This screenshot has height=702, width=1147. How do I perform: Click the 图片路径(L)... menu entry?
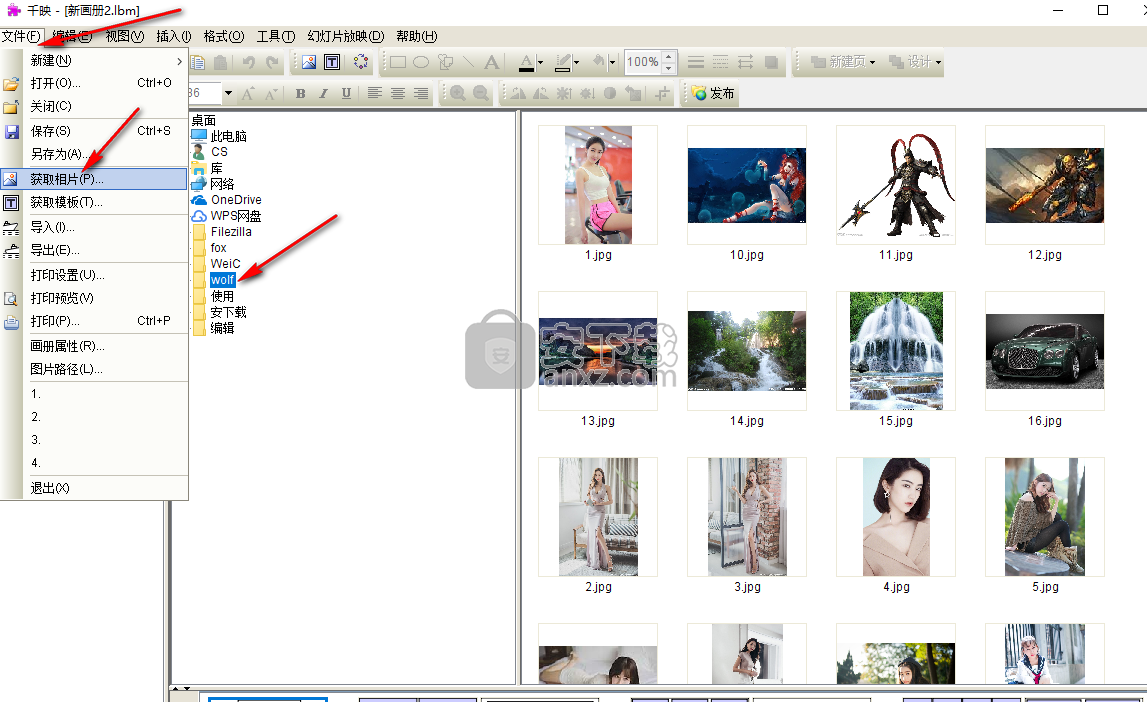[x=94, y=369]
